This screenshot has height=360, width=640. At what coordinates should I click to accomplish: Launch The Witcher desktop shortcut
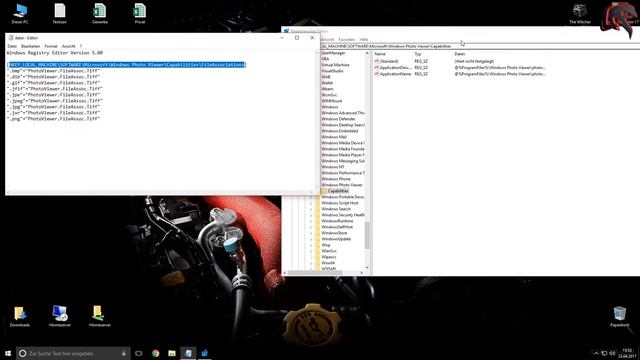[x=580, y=13]
